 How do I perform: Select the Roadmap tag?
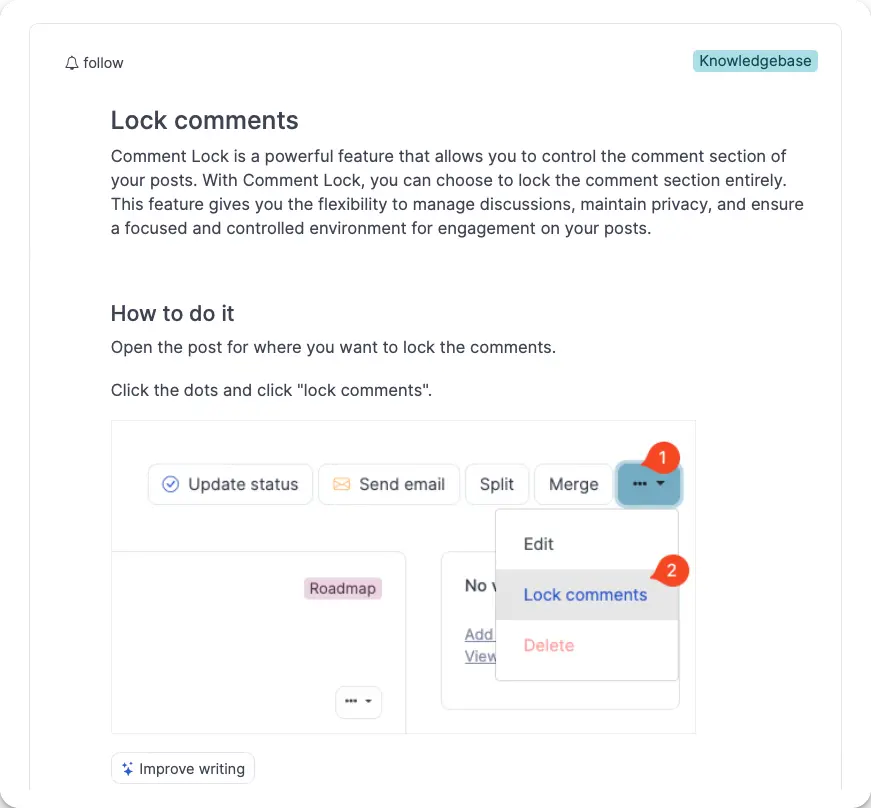tap(342, 588)
